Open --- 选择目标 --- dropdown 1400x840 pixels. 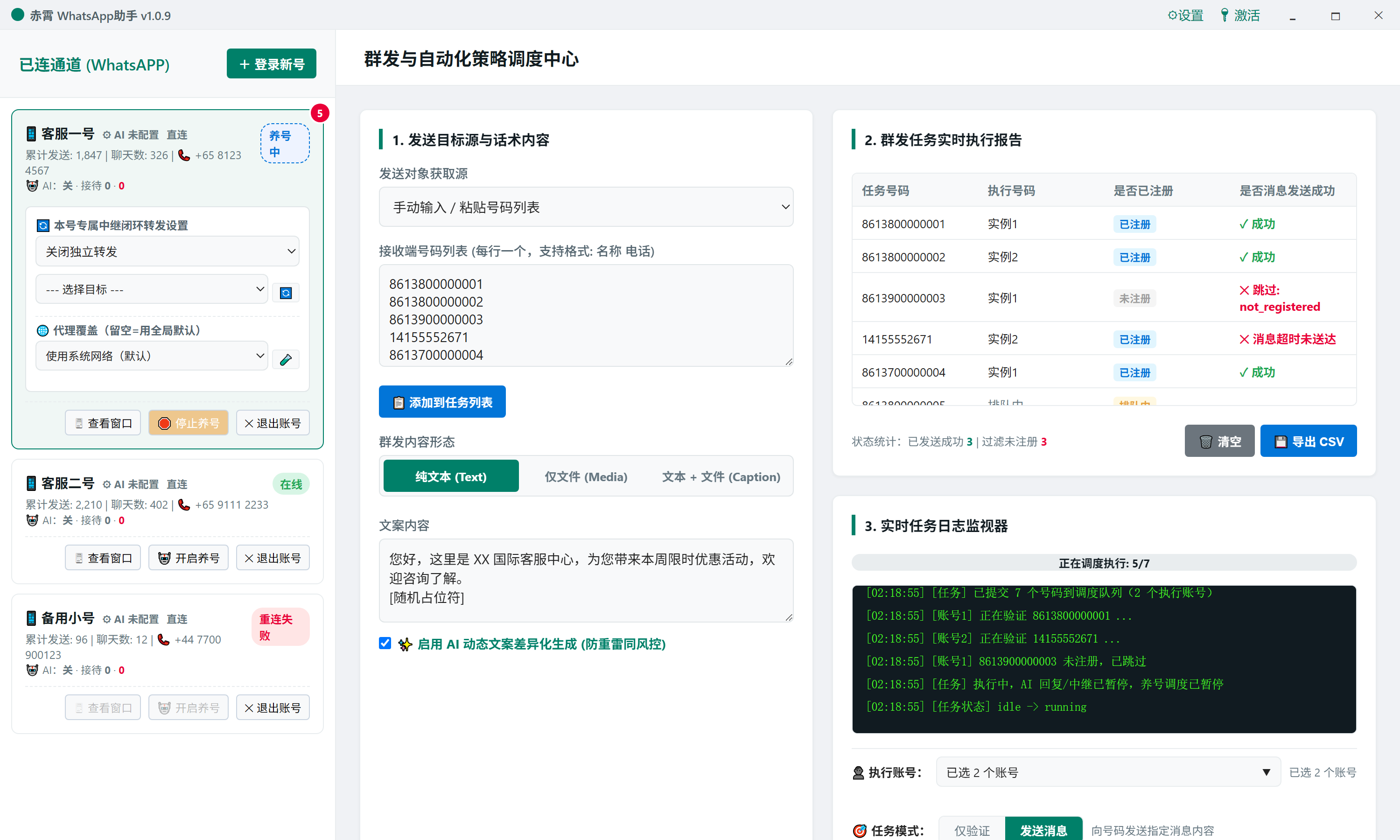click(x=152, y=289)
